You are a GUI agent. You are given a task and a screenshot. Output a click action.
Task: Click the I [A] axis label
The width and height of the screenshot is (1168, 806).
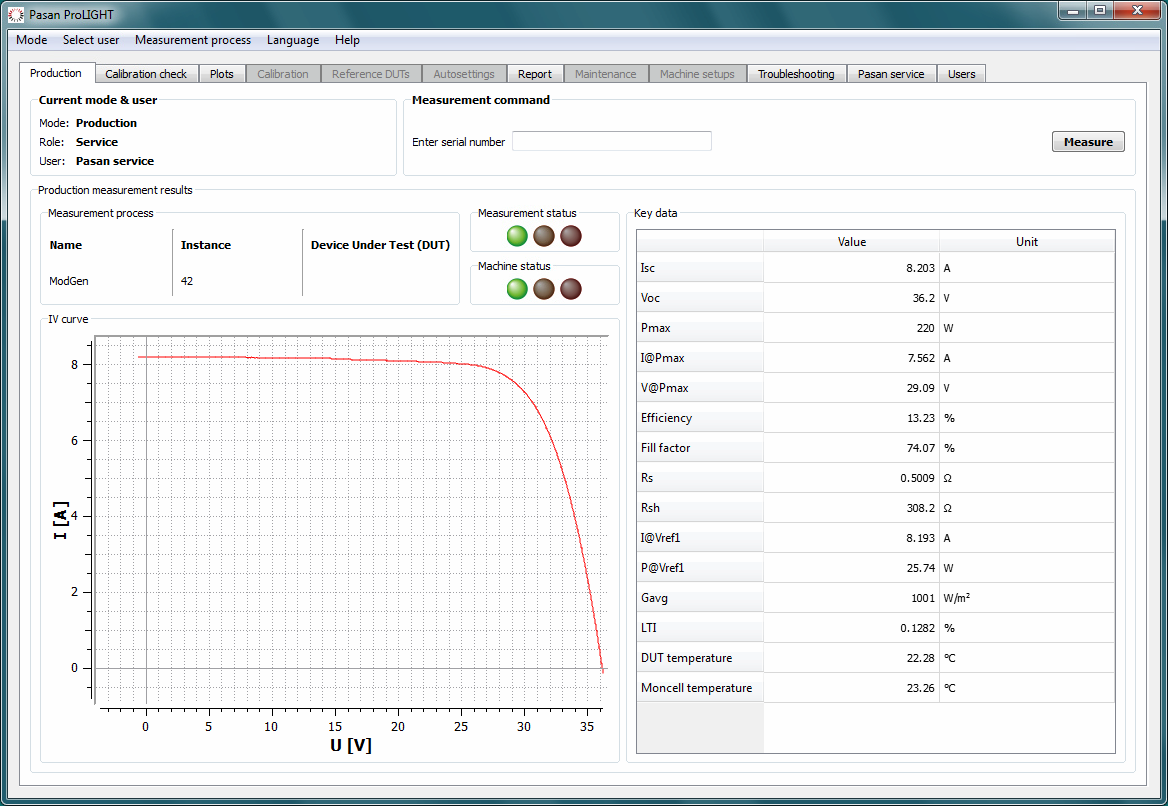60,519
